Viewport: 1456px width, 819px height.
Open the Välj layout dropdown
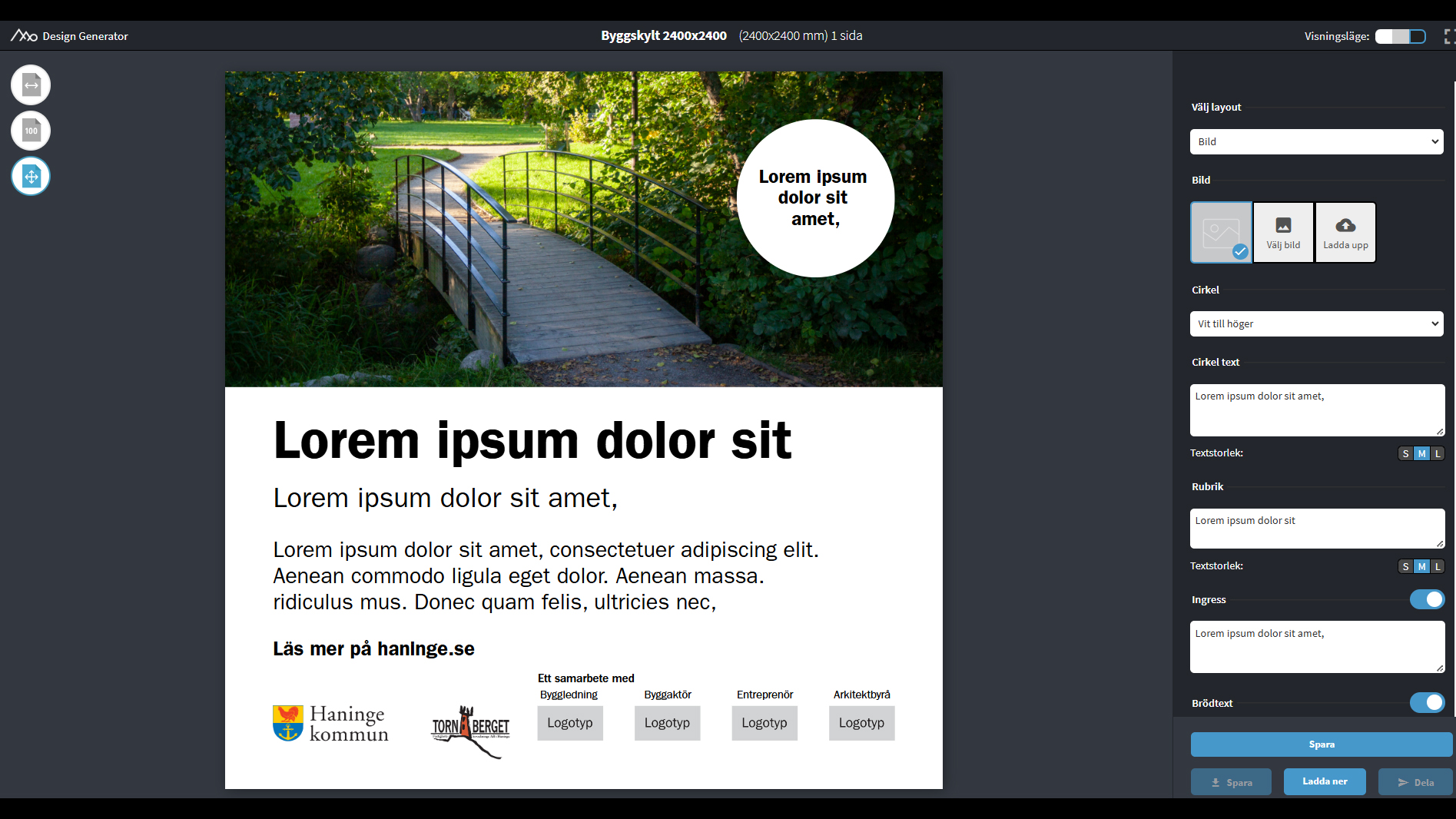tap(1316, 141)
